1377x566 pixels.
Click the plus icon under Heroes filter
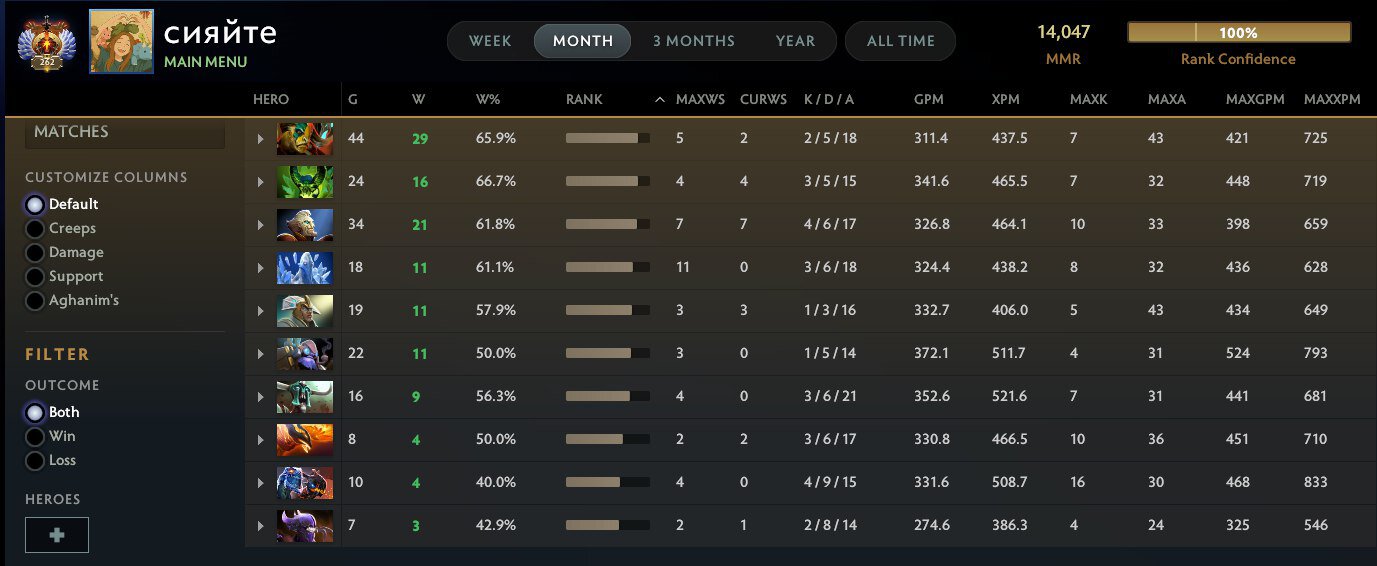pos(57,535)
